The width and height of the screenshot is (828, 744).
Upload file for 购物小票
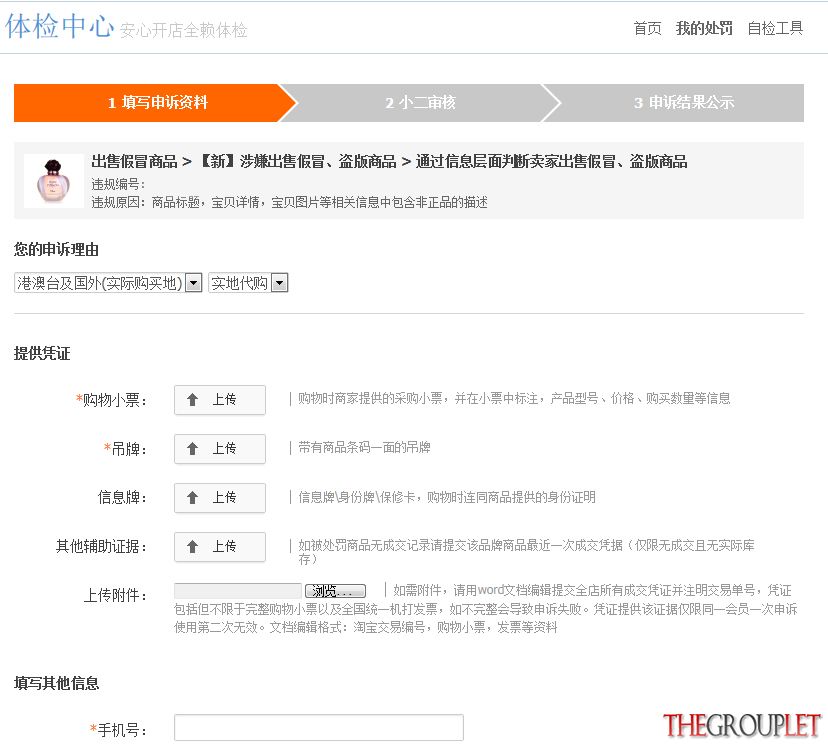coord(220,400)
